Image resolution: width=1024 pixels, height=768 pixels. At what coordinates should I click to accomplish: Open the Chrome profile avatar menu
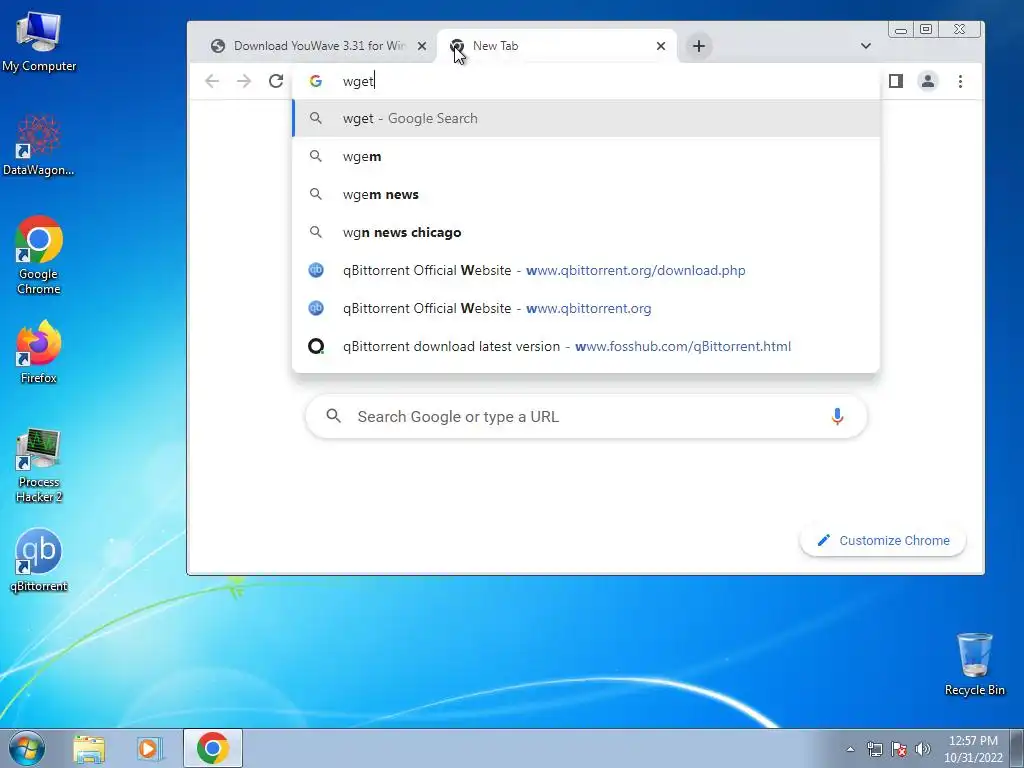pyautogui.click(x=927, y=81)
